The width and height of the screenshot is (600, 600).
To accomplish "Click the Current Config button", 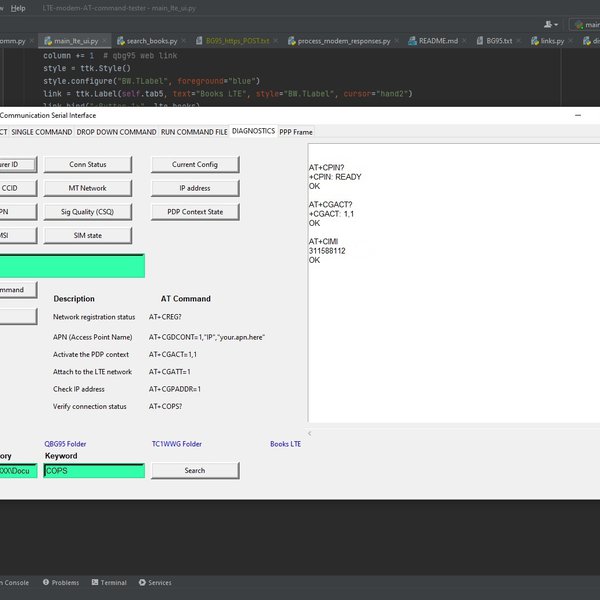I will (195, 165).
